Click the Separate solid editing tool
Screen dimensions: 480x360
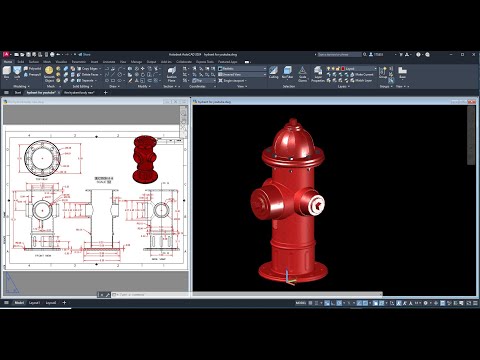point(86,81)
